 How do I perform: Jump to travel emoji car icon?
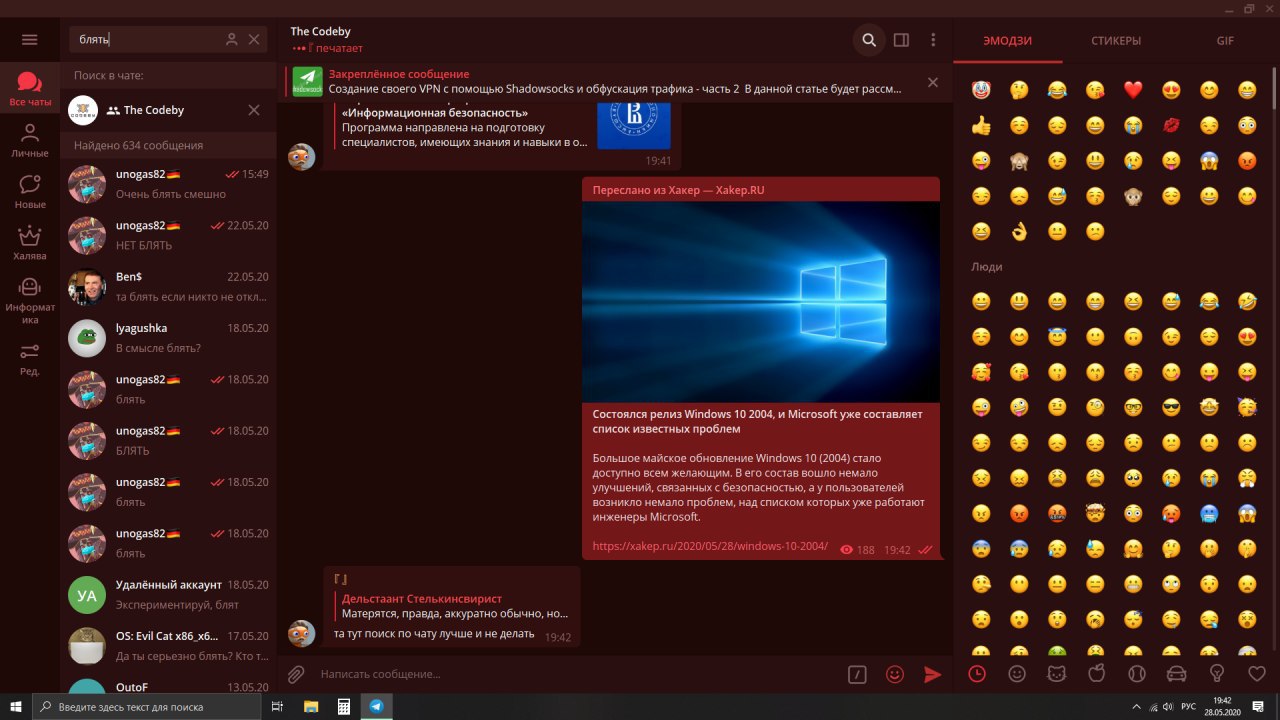[1177, 674]
